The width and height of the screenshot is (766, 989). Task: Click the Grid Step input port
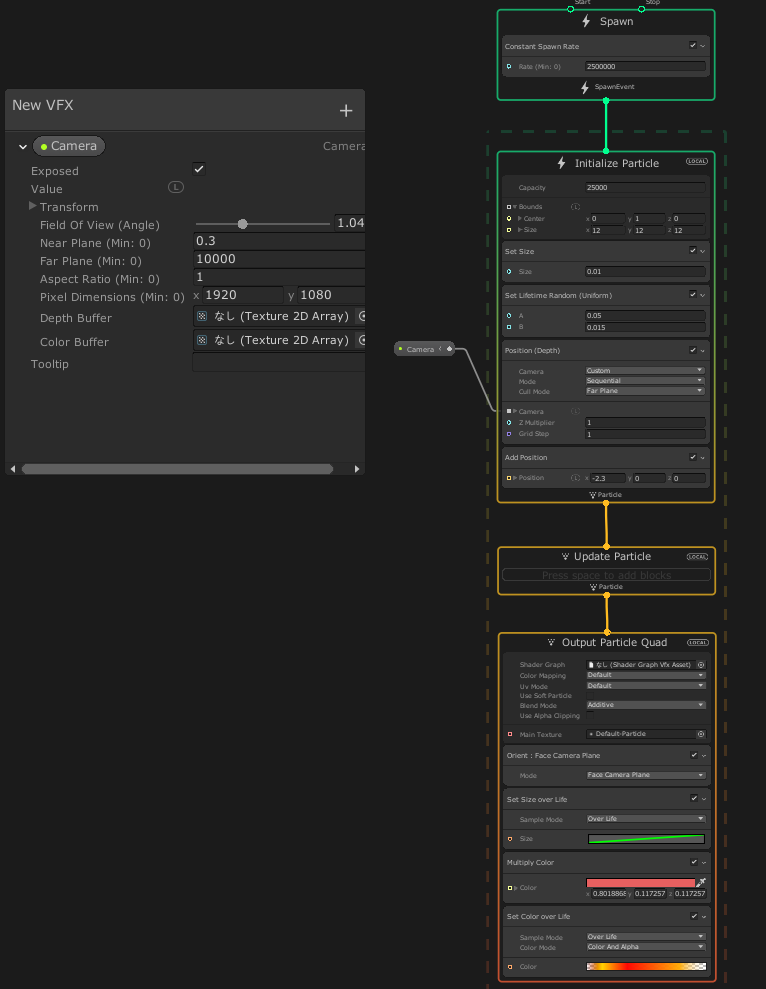pyautogui.click(x=509, y=434)
